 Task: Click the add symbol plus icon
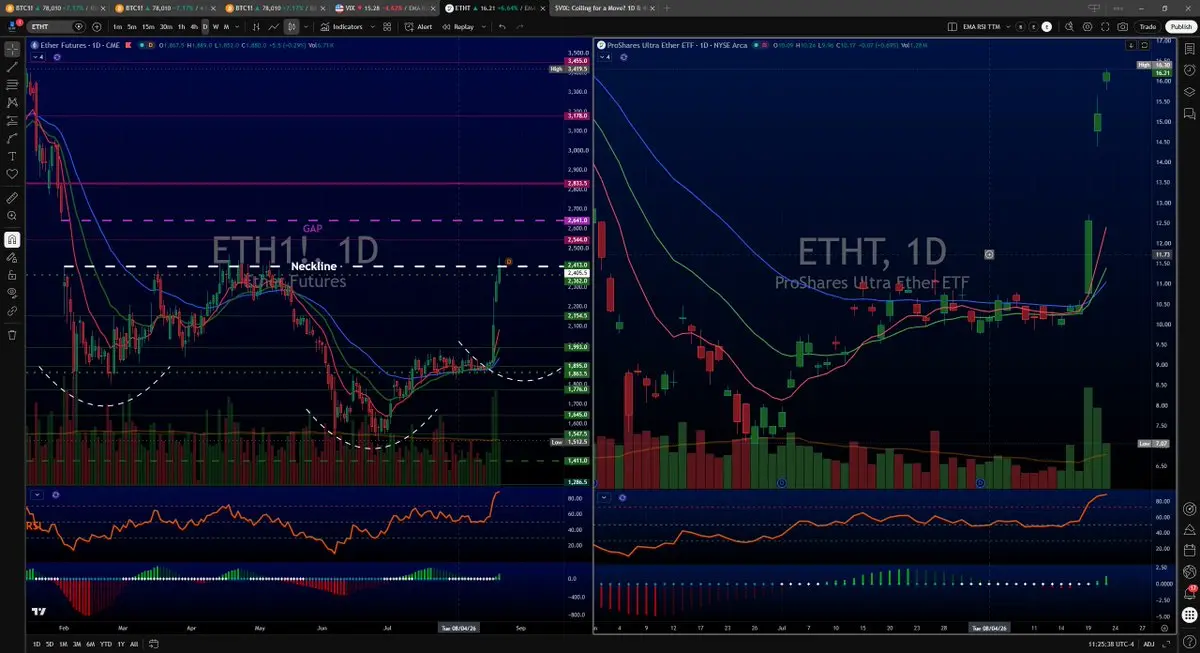97,26
